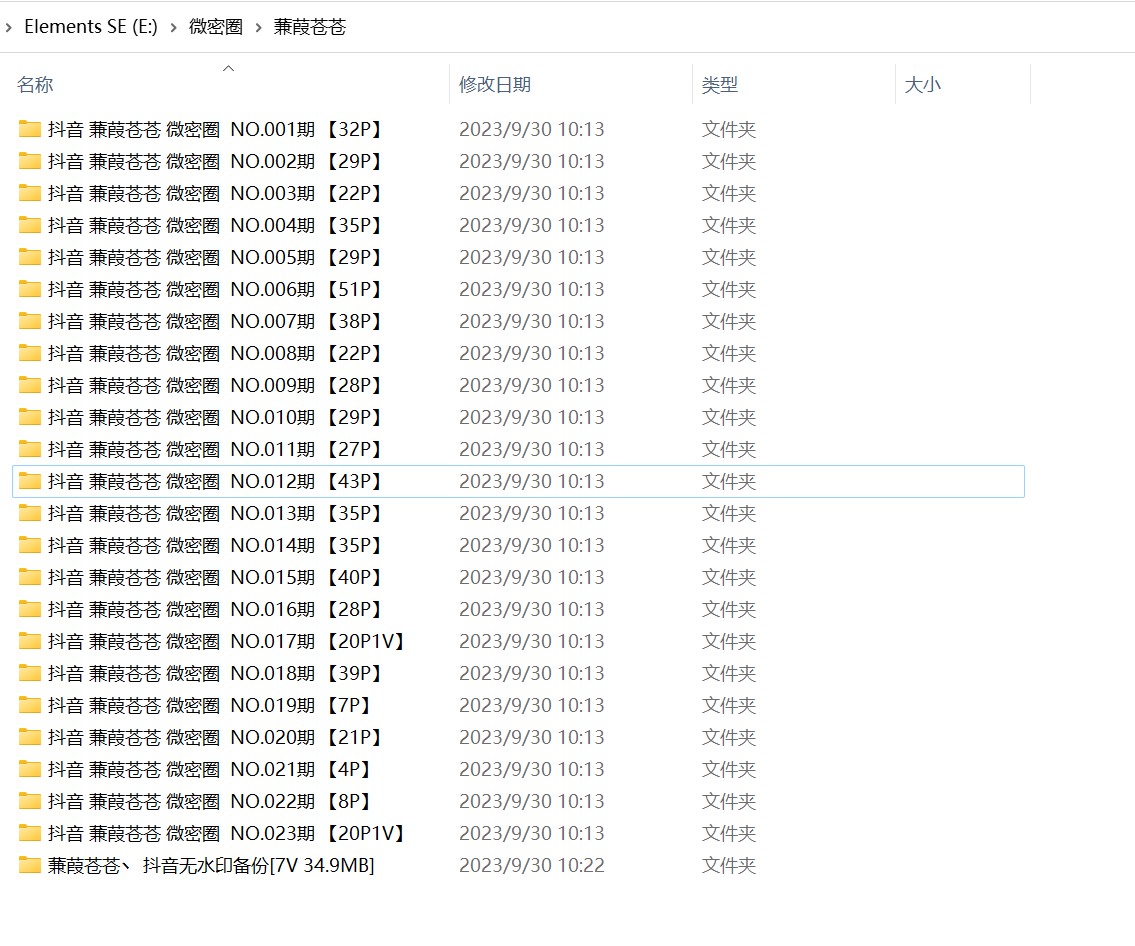Viewport: 1135px width, 946px height.
Task: Select the NO.003期 【22P】 folder name
Action: [216, 193]
